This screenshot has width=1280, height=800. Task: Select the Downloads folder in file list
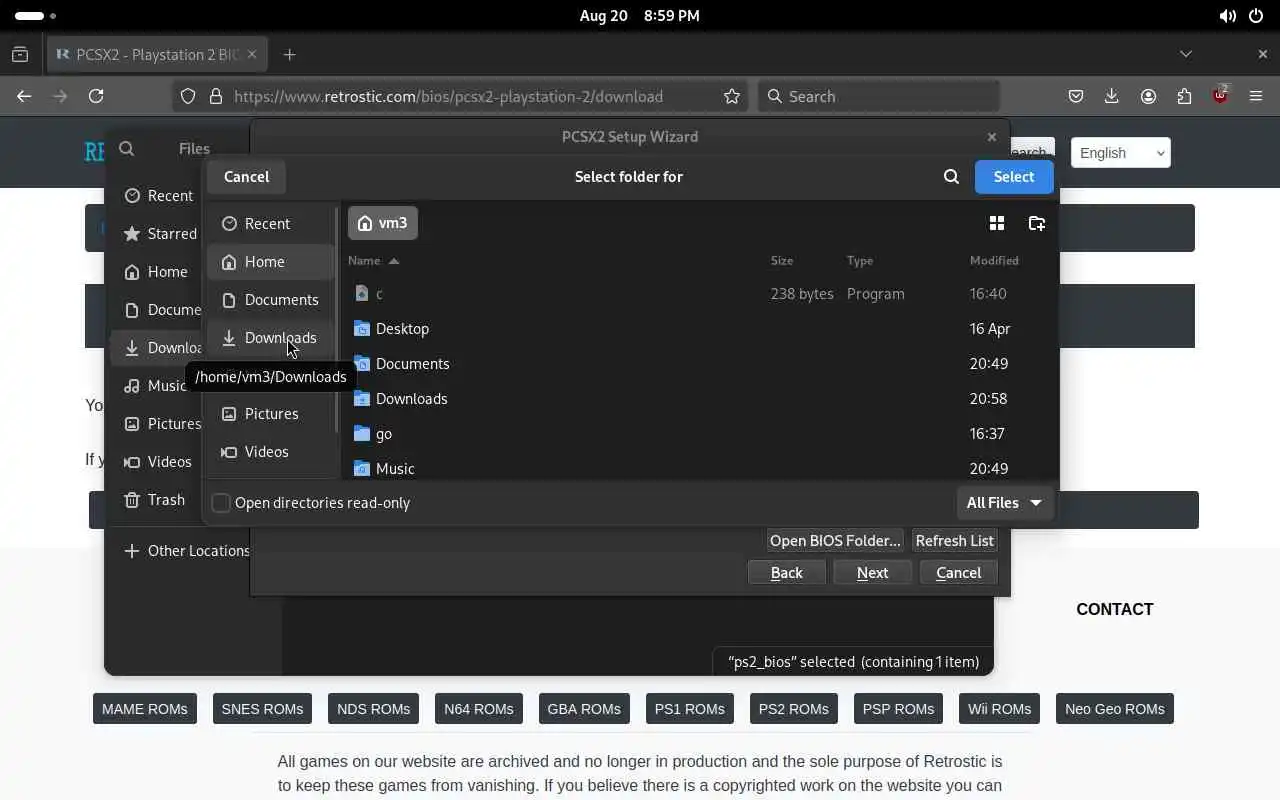pos(700,399)
